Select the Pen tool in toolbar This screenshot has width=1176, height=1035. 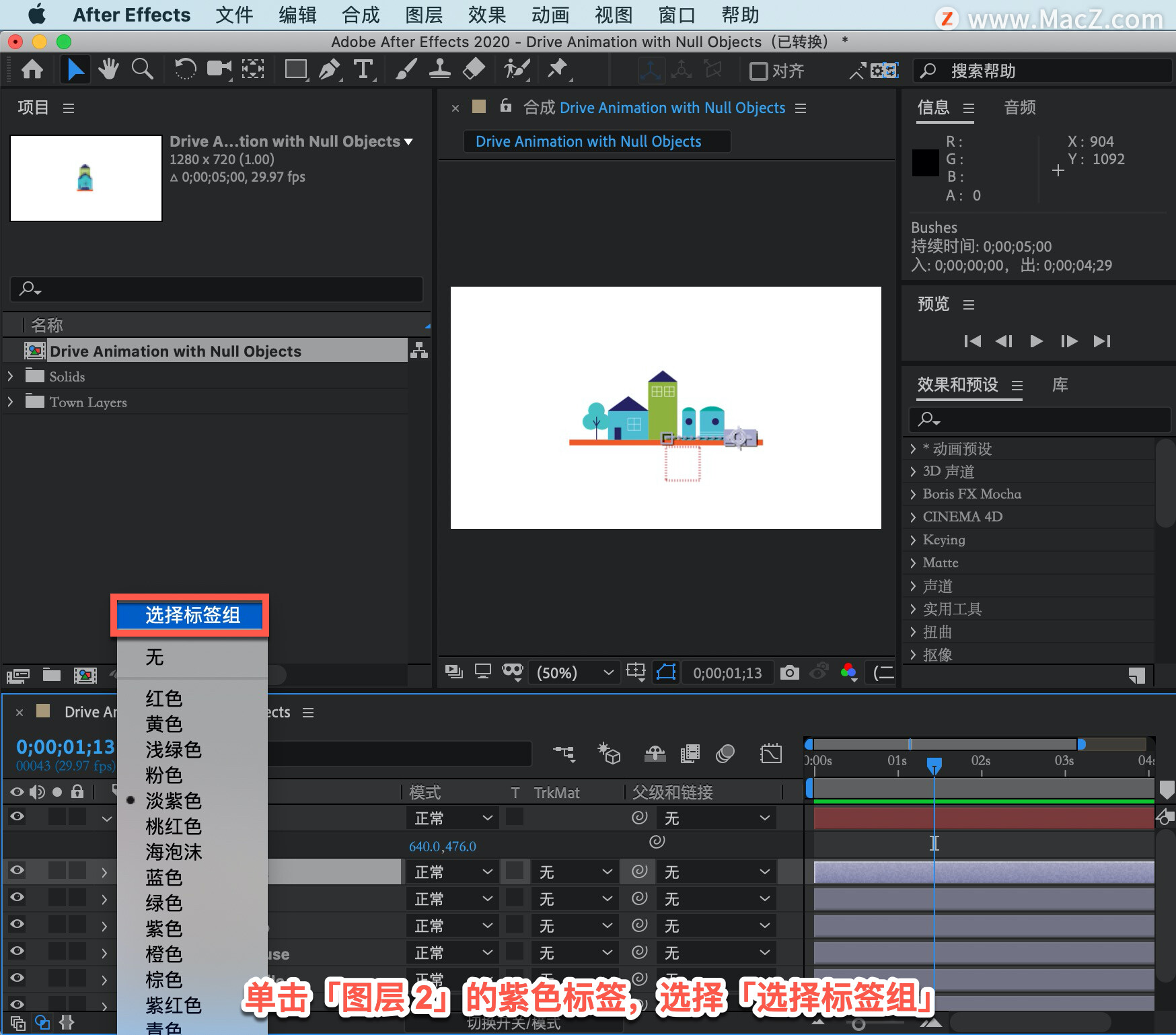coord(329,69)
